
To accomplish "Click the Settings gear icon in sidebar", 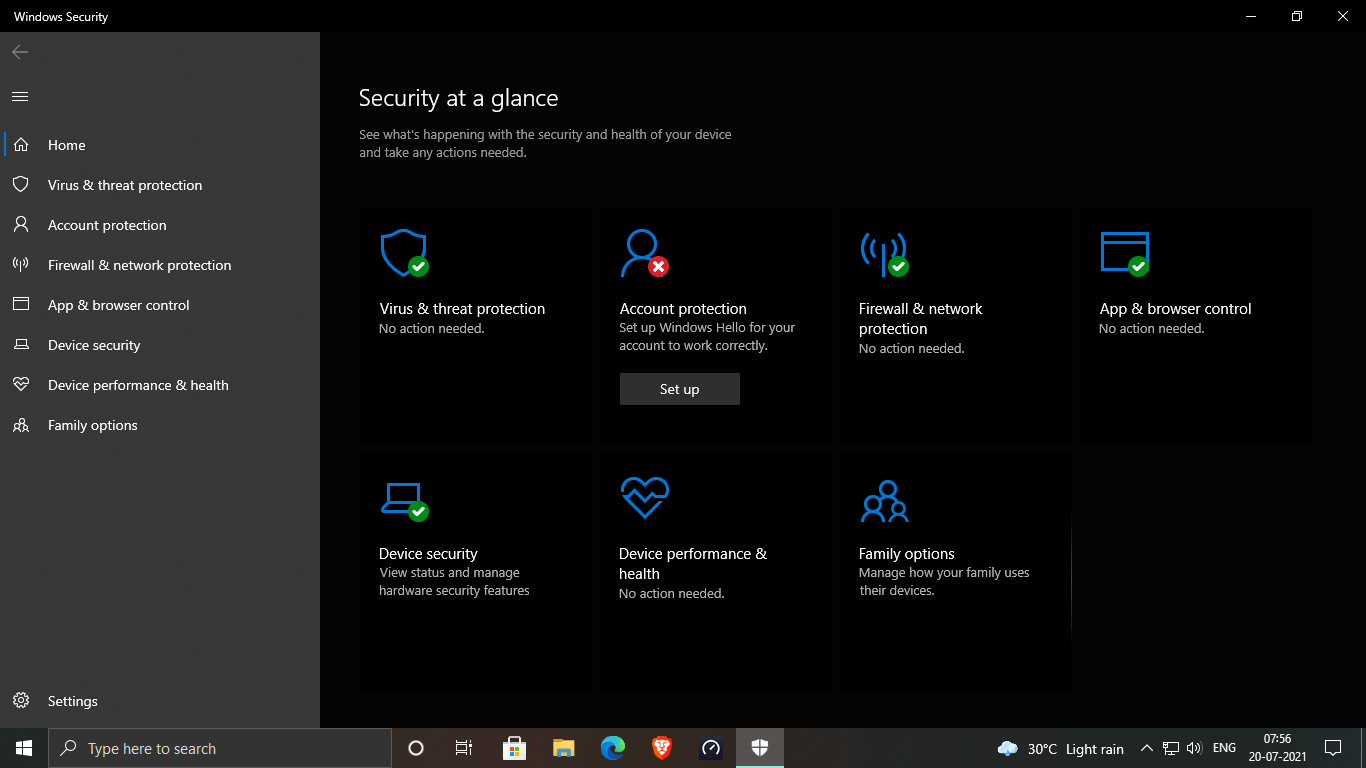I will point(20,701).
